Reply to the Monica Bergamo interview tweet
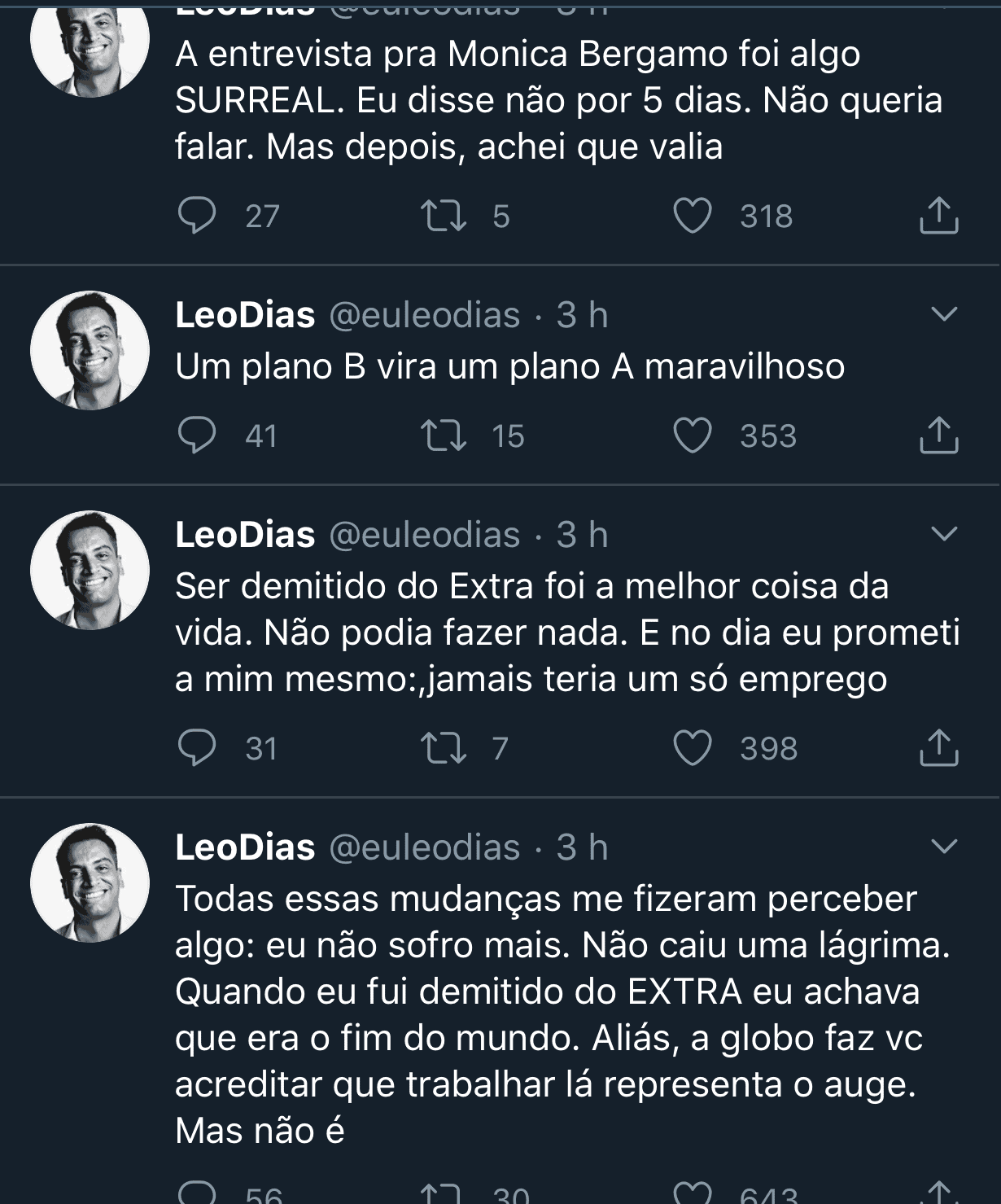 (197, 216)
